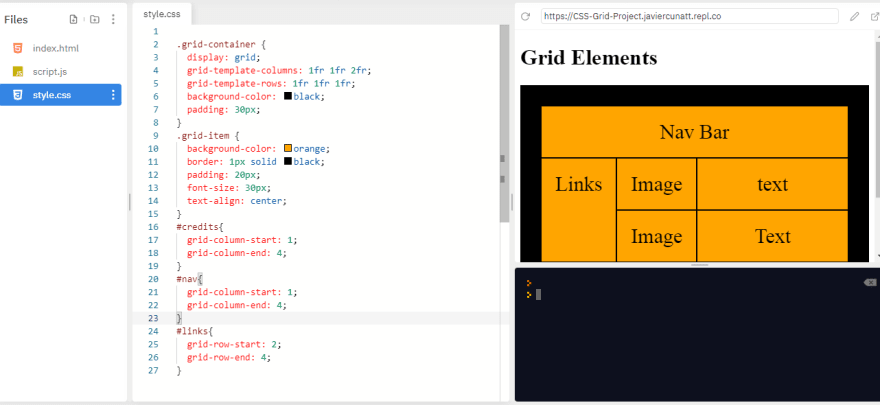Click the pencil edit icon beside URL
The width and height of the screenshot is (880, 405).
[x=854, y=16]
